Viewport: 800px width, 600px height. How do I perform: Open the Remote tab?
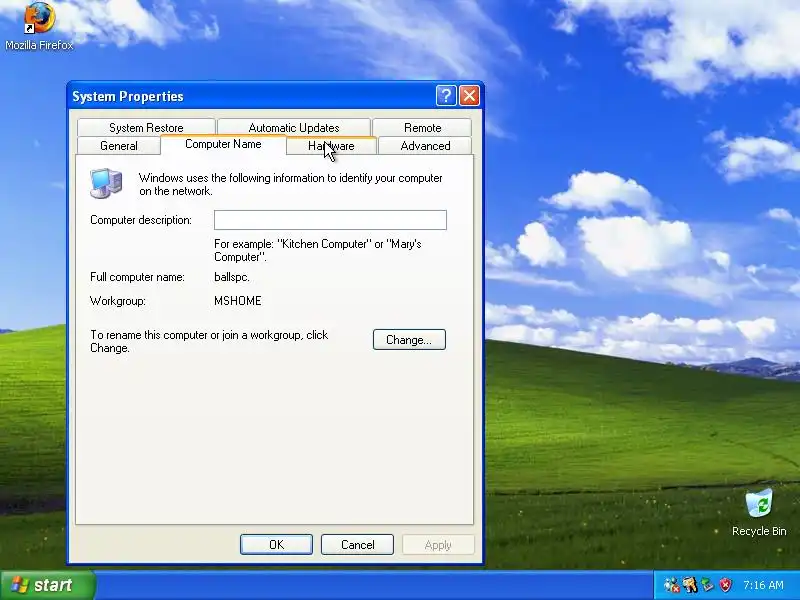(x=422, y=127)
